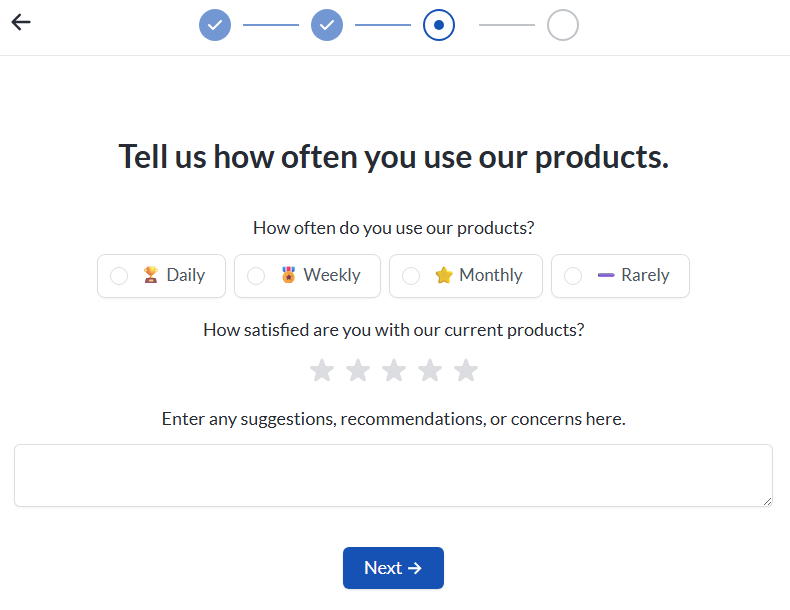Select the Rarely radio button

(x=573, y=276)
